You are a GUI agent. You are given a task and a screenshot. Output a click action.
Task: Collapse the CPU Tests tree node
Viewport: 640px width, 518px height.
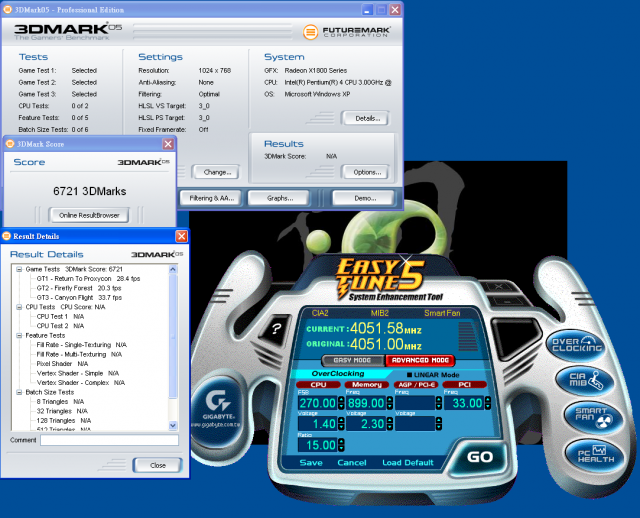point(19,307)
